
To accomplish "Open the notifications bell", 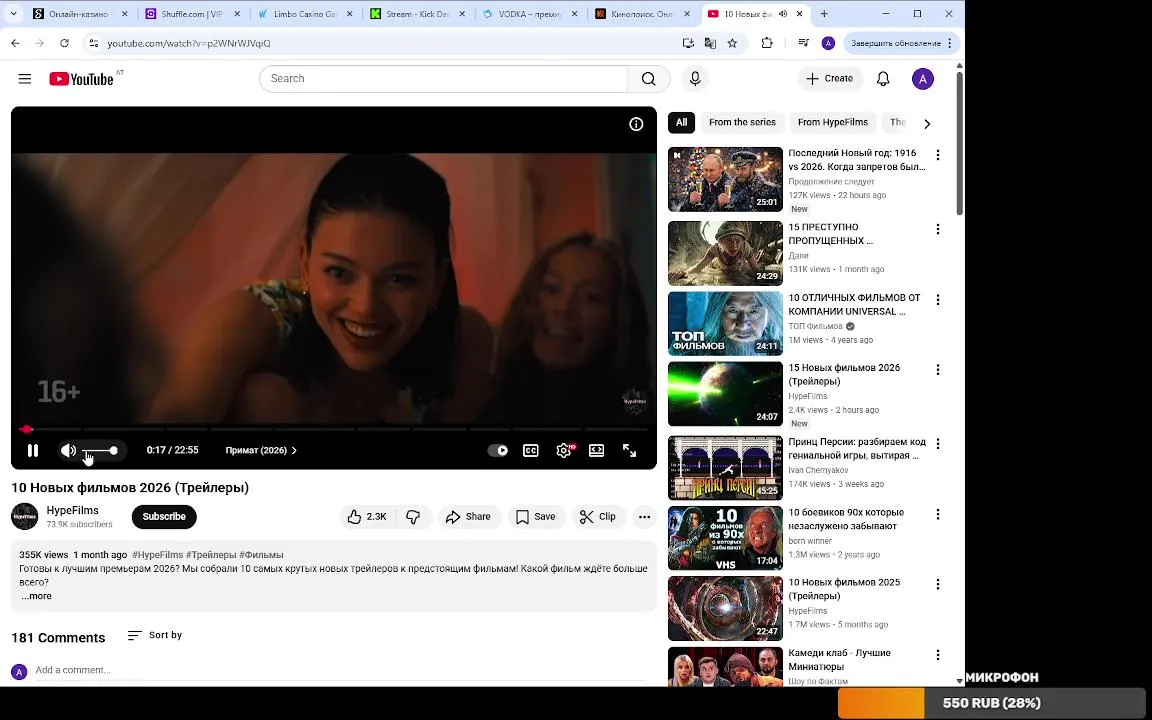I will coord(883,79).
